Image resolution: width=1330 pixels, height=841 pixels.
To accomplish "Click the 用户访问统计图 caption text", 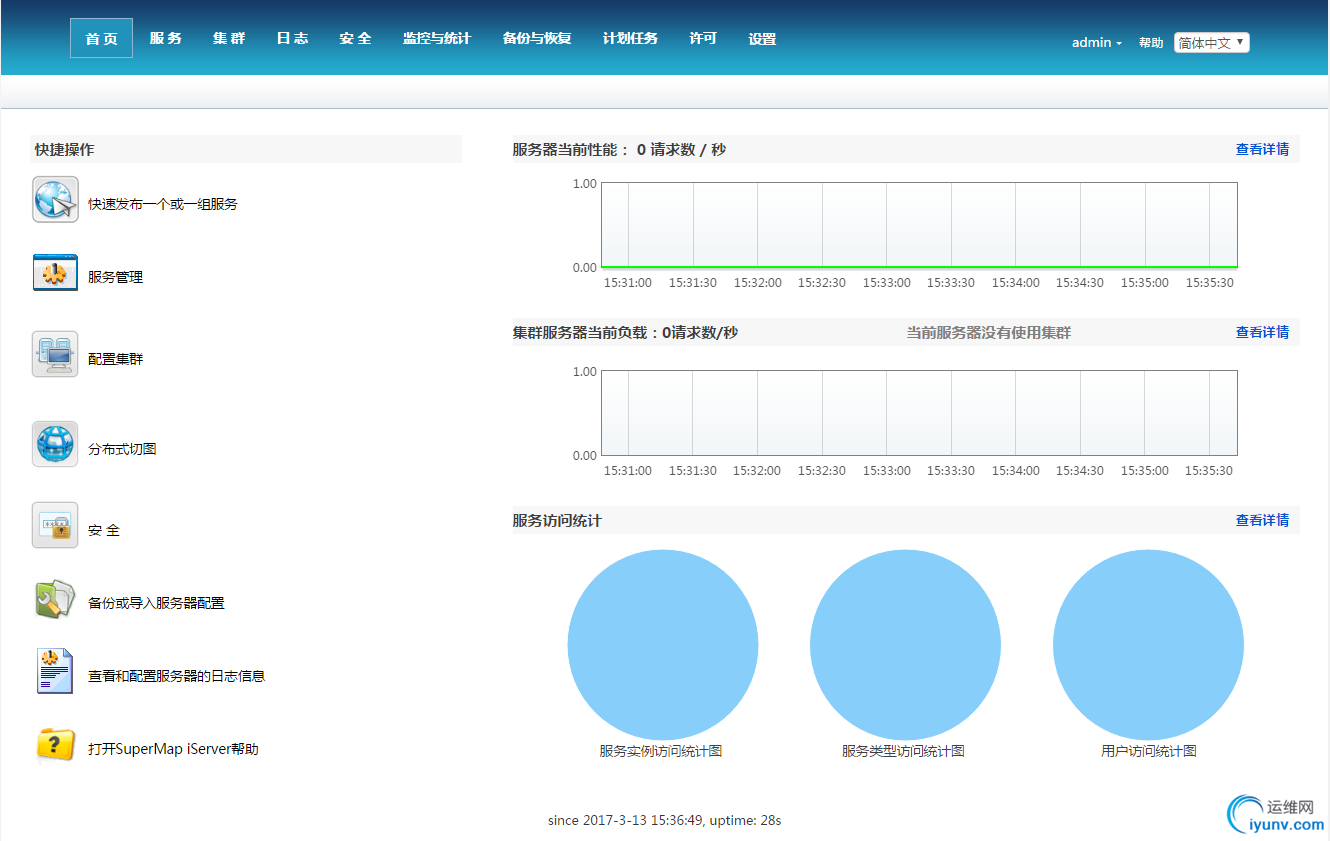I will click(x=1148, y=751).
